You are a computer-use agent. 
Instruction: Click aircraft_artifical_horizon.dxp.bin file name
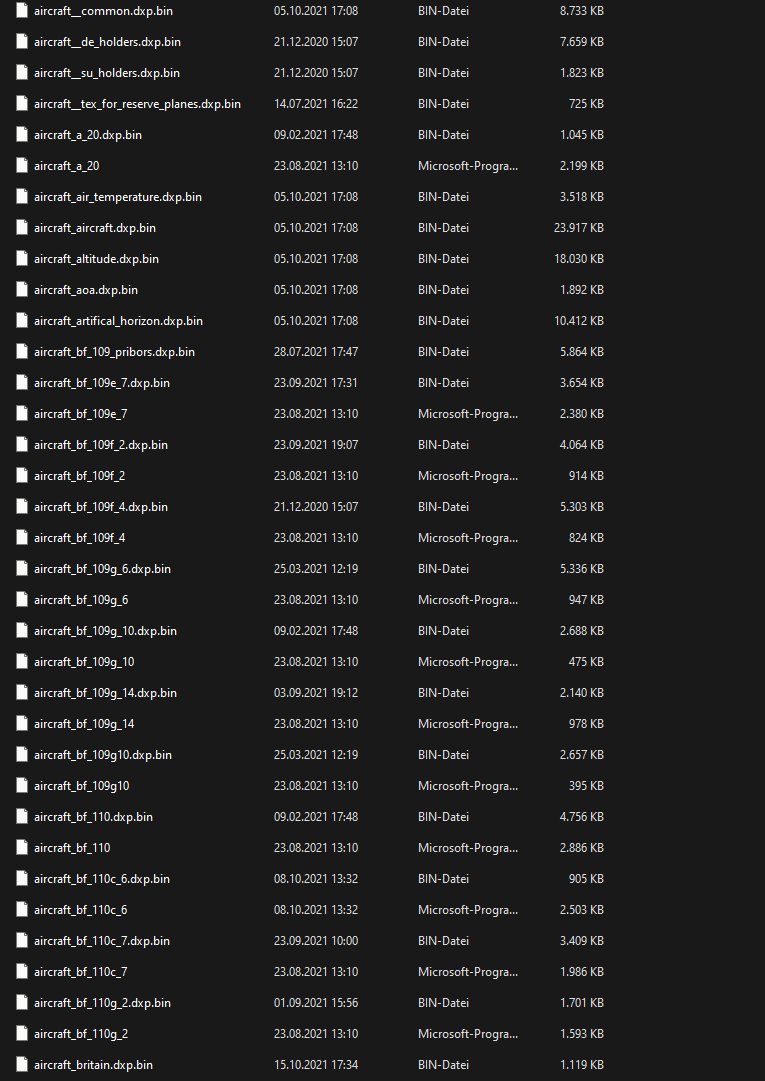click(x=119, y=321)
